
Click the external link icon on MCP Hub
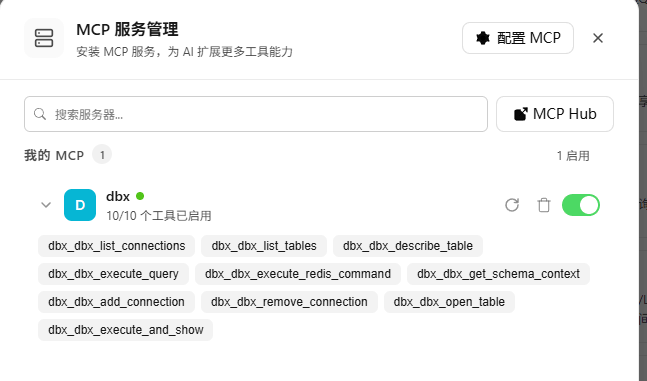click(521, 114)
